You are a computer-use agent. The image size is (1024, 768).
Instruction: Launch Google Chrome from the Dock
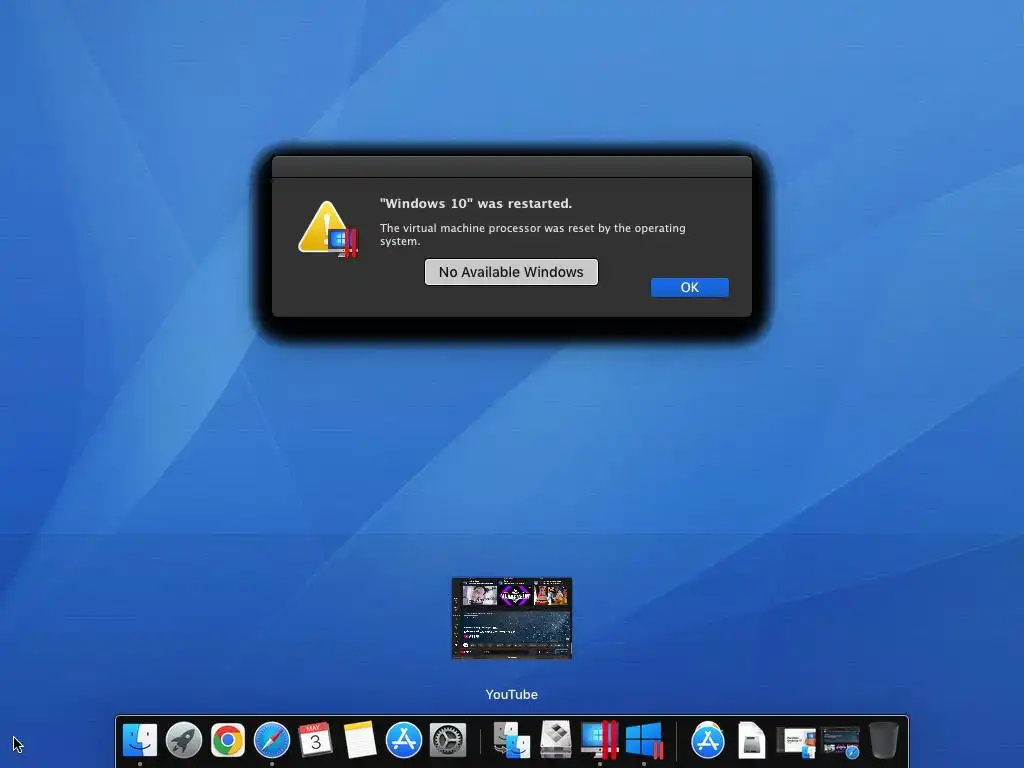click(227, 740)
